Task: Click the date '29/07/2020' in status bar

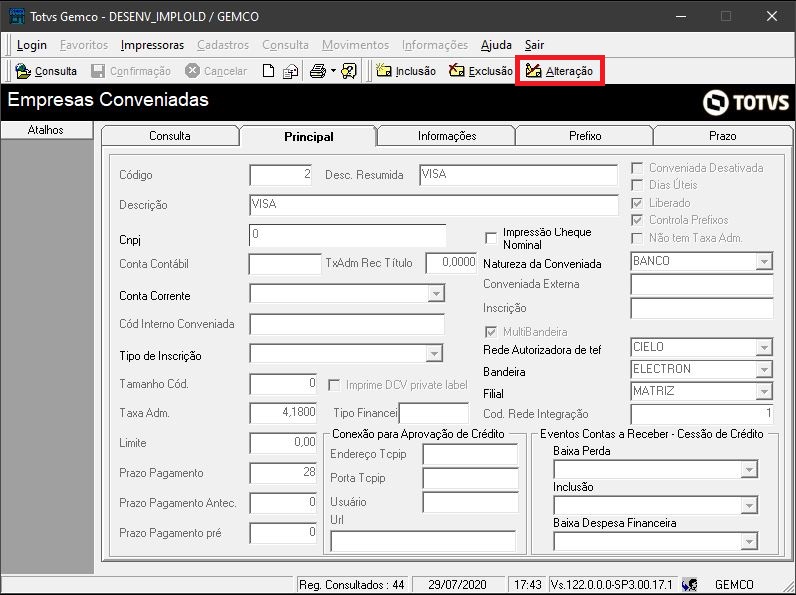Action: (457, 585)
